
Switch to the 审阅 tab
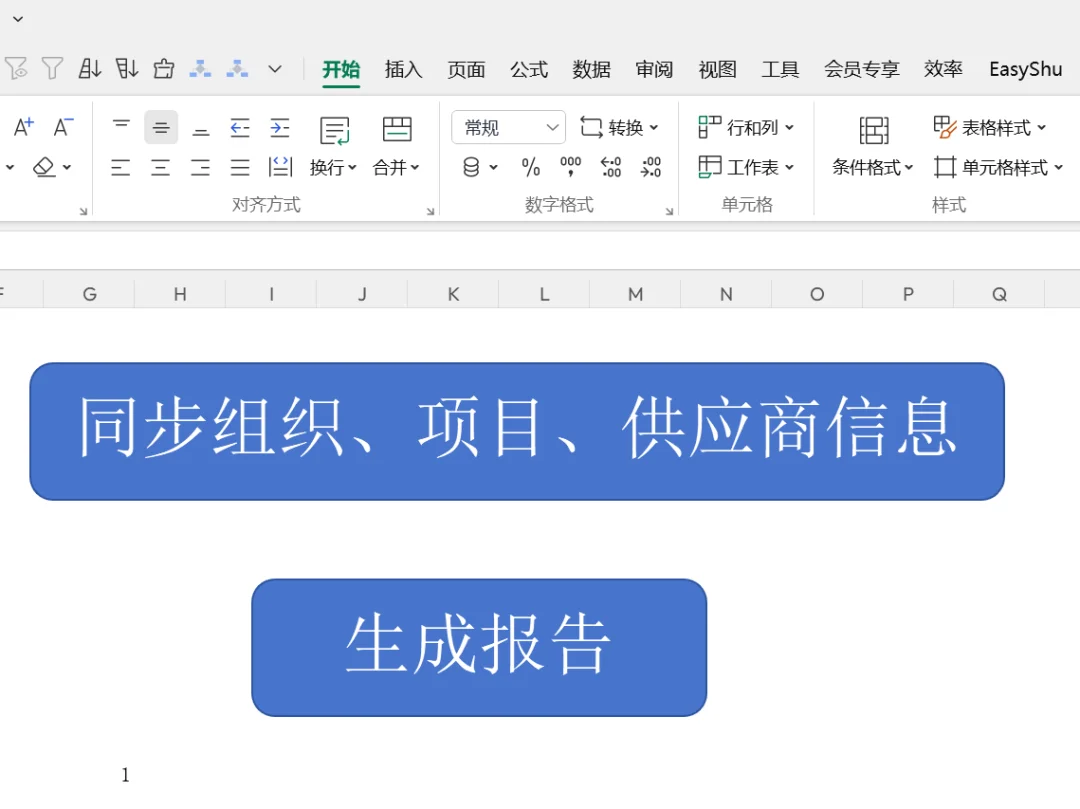tap(654, 70)
